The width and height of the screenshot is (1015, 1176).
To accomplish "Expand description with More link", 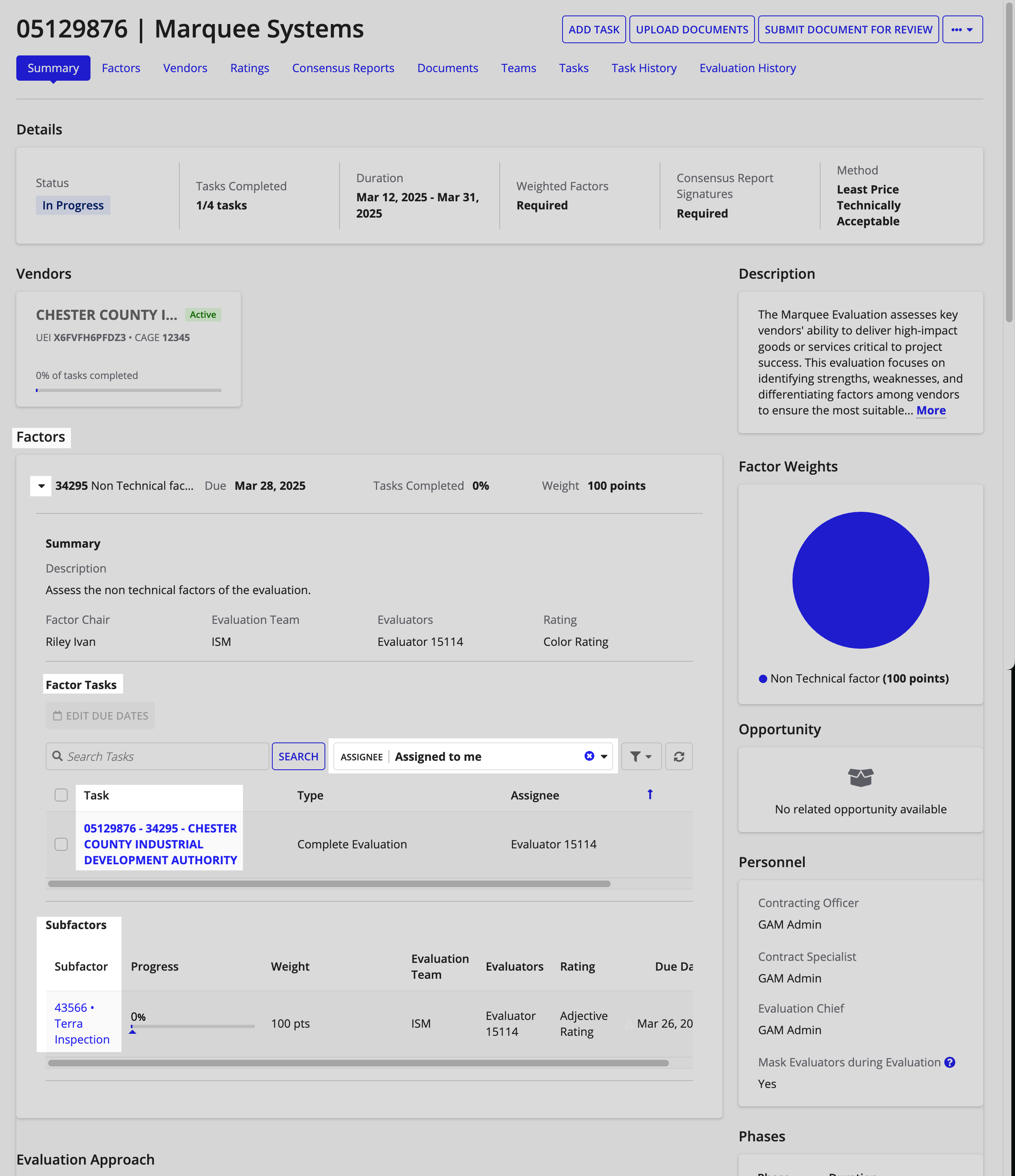I will 931,410.
